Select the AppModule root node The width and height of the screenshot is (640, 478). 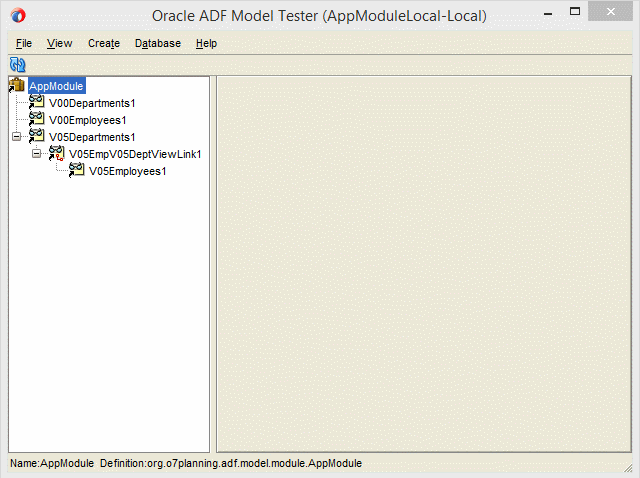tap(56, 86)
